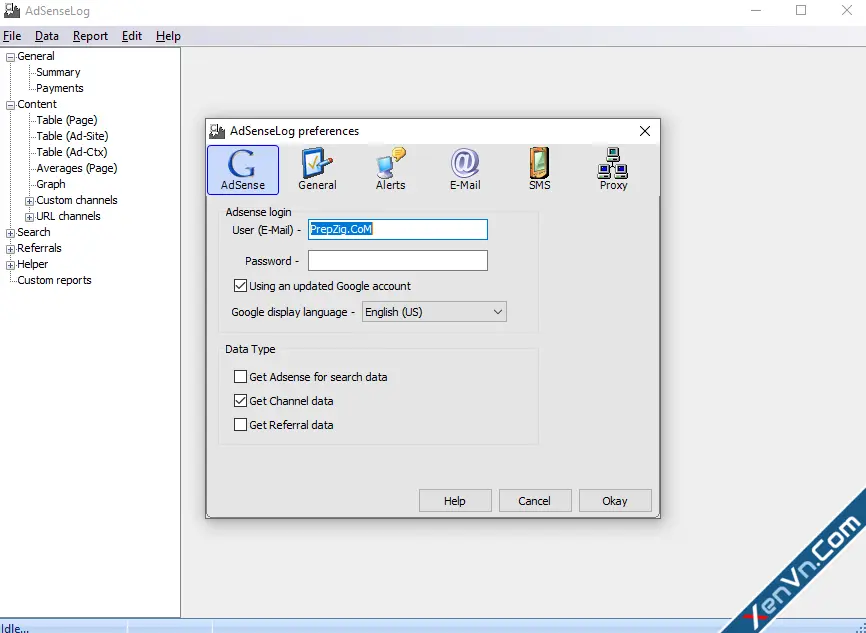Select Custom reports tree item
866x633 pixels.
point(54,281)
